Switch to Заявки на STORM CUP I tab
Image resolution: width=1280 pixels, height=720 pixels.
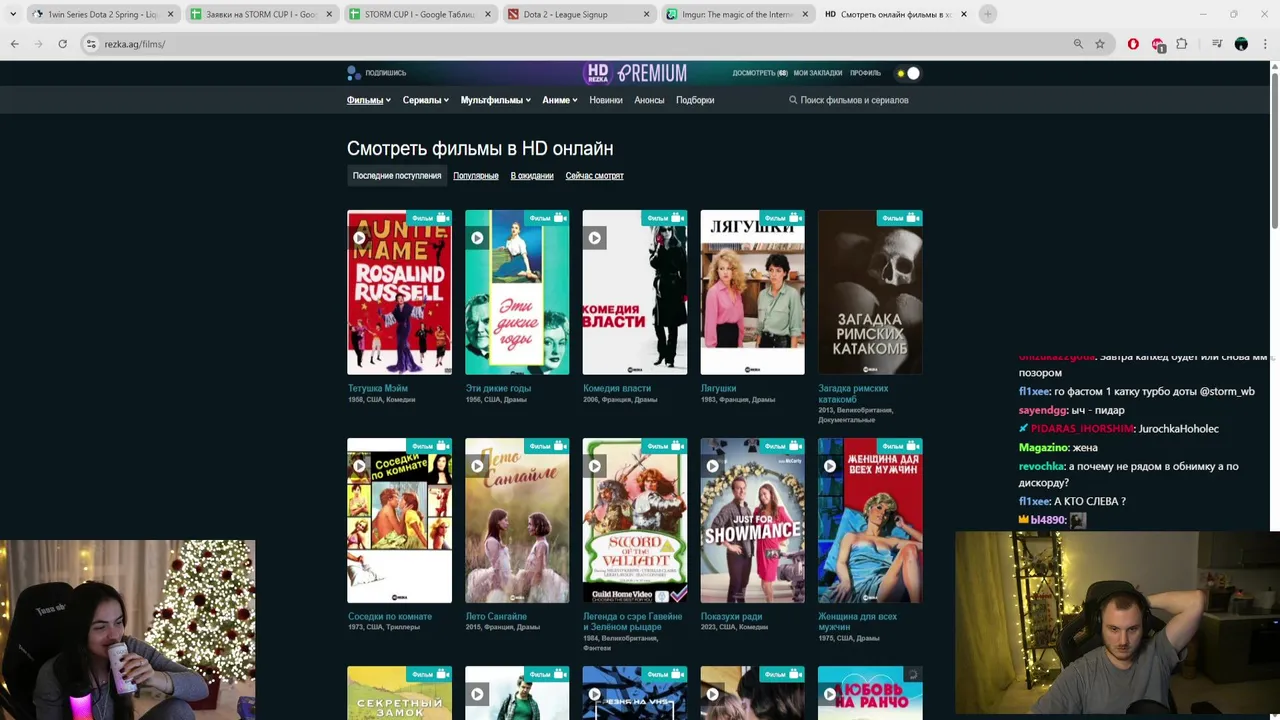pos(262,14)
